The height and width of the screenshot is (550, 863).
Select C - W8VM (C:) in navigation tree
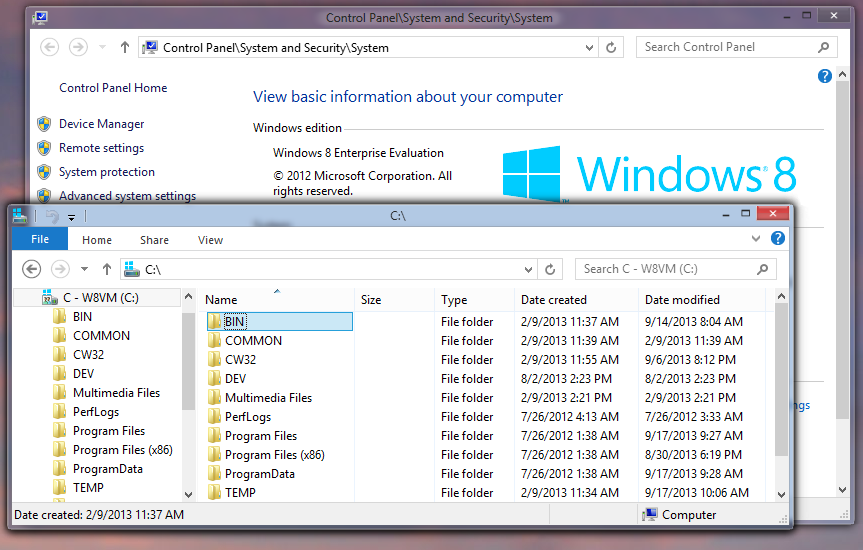tap(100, 297)
